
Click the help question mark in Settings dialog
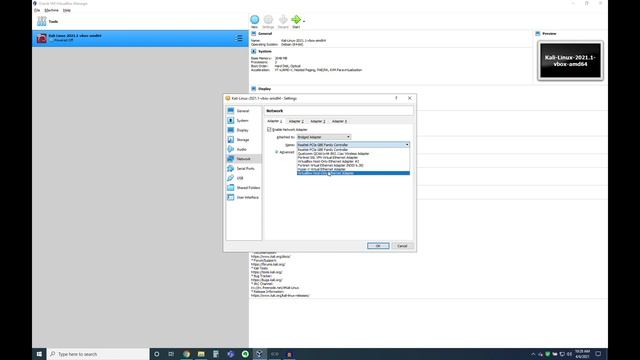(x=396, y=98)
